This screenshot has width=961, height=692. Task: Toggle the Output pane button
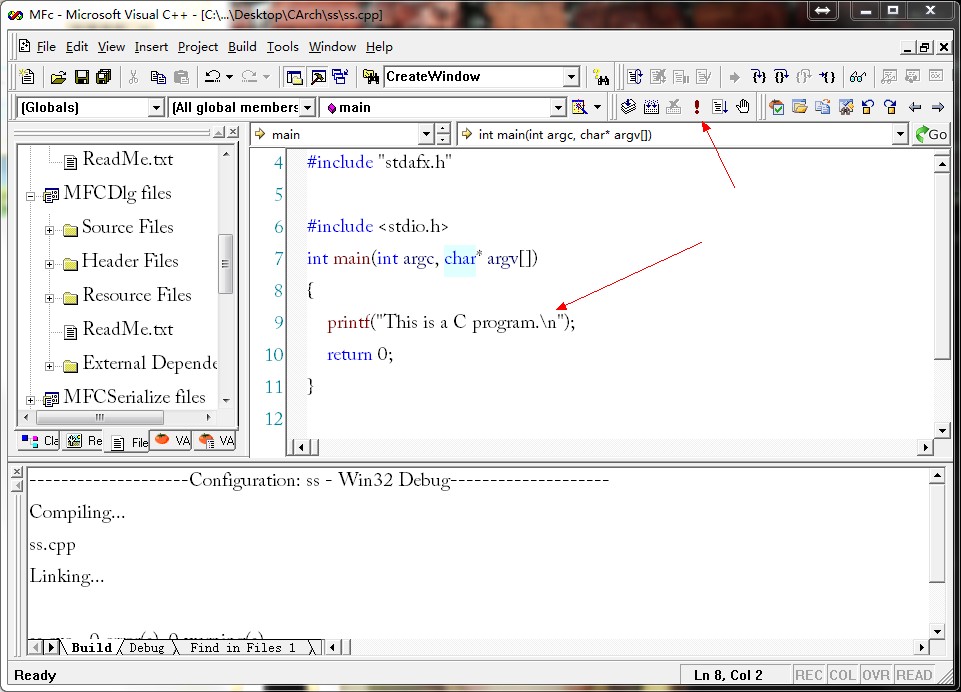[x=318, y=77]
